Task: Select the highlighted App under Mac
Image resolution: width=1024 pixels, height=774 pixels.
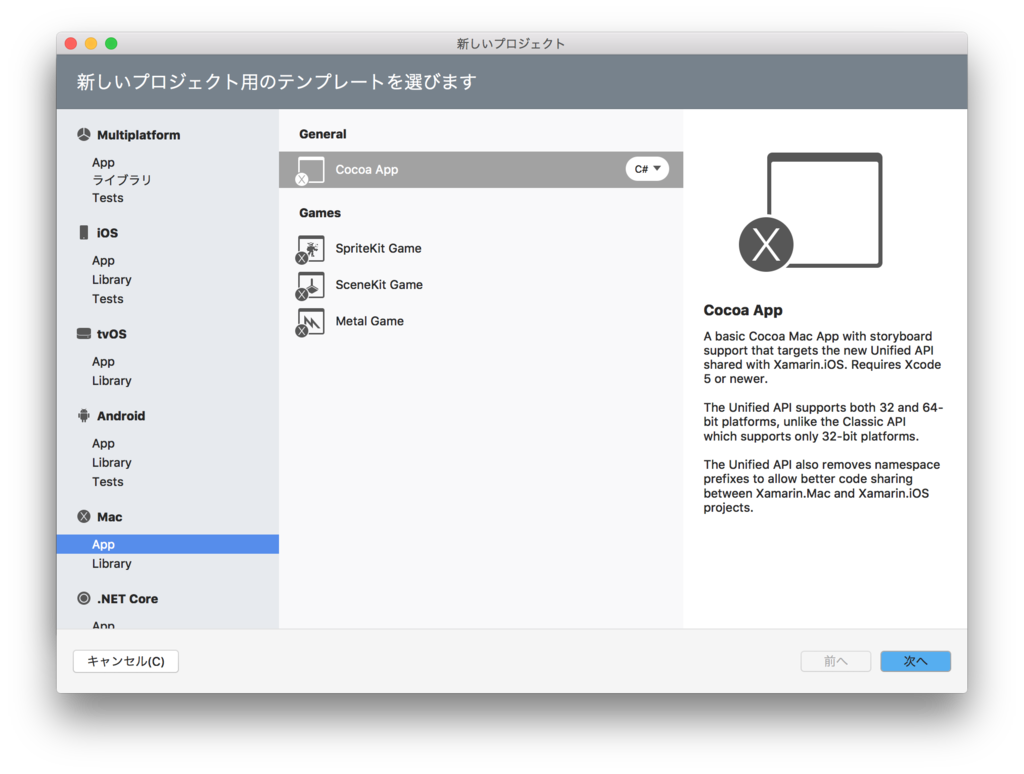Action: click(168, 544)
